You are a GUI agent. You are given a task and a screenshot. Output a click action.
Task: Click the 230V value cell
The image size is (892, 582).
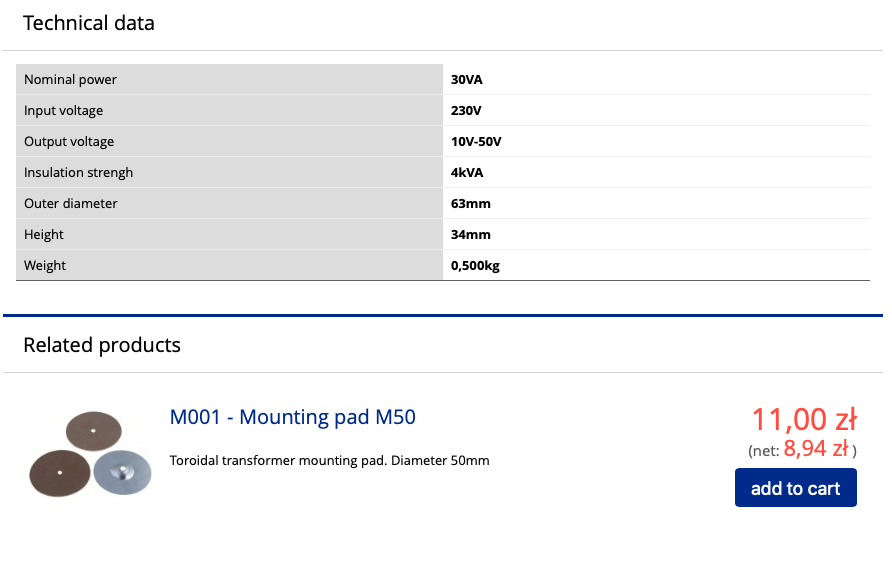click(656, 110)
